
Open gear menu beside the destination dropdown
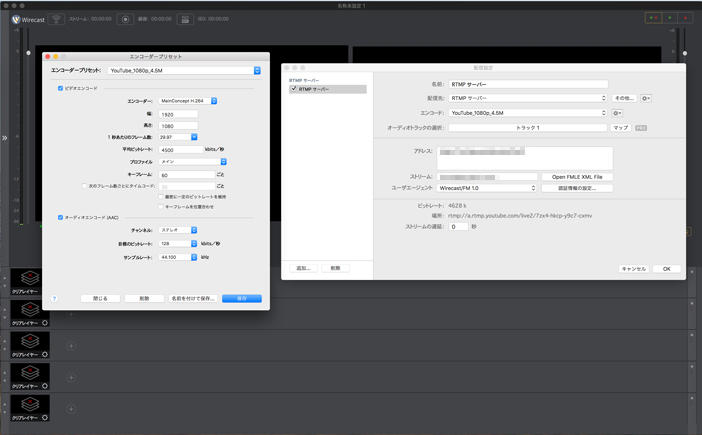[646, 98]
